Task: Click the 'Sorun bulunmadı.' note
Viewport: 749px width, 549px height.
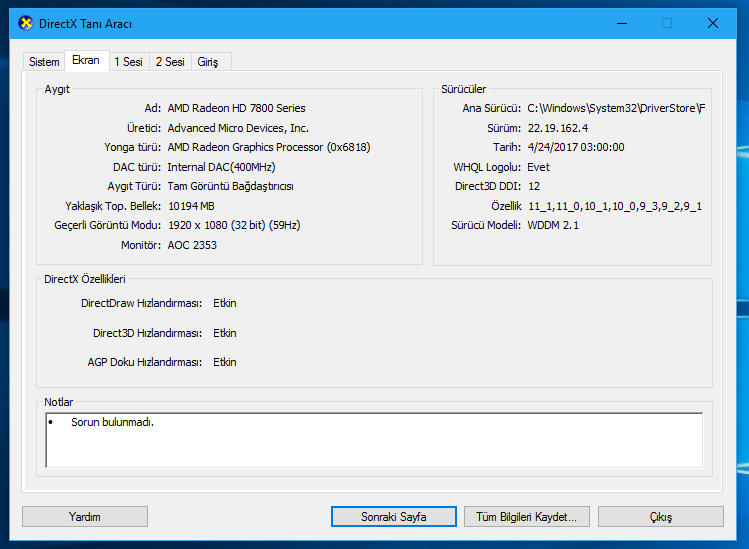Action: [x=112, y=422]
